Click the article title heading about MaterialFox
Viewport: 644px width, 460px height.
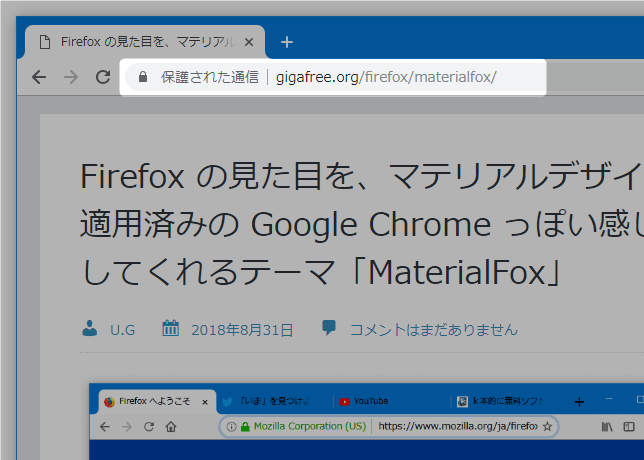[x=361, y=224]
